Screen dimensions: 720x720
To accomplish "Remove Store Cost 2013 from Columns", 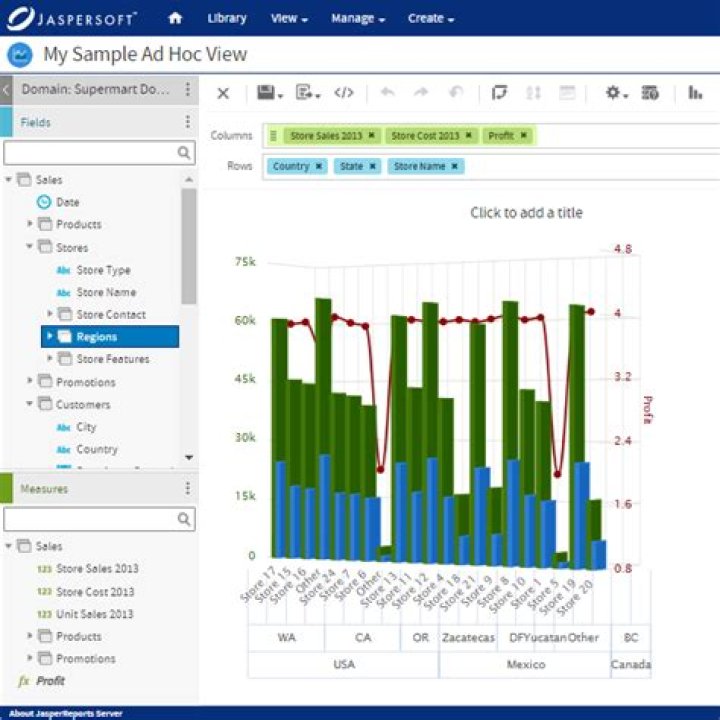I will [x=469, y=135].
